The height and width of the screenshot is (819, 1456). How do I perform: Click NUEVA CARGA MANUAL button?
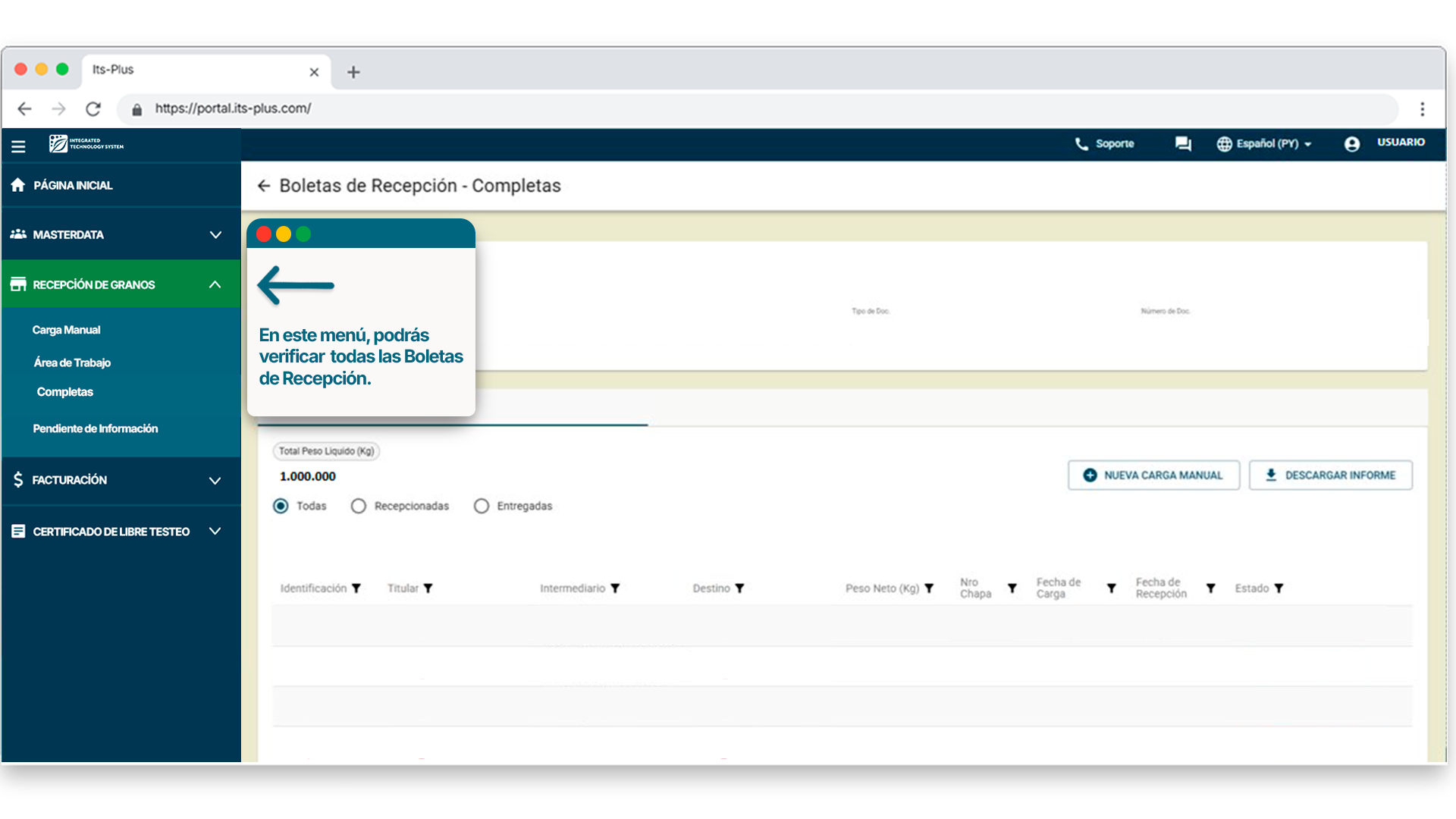(1153, 475)
